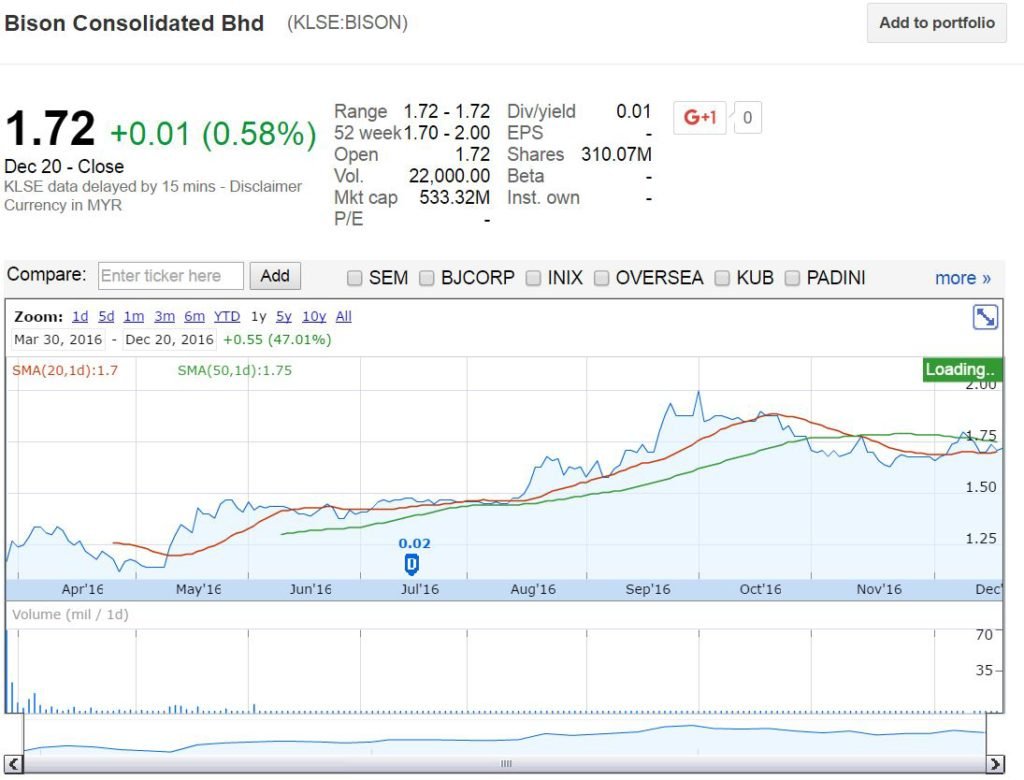Click the price change +0.01 (0.58%)
This screenshot has width=1024, height=780.
point(214,134)
